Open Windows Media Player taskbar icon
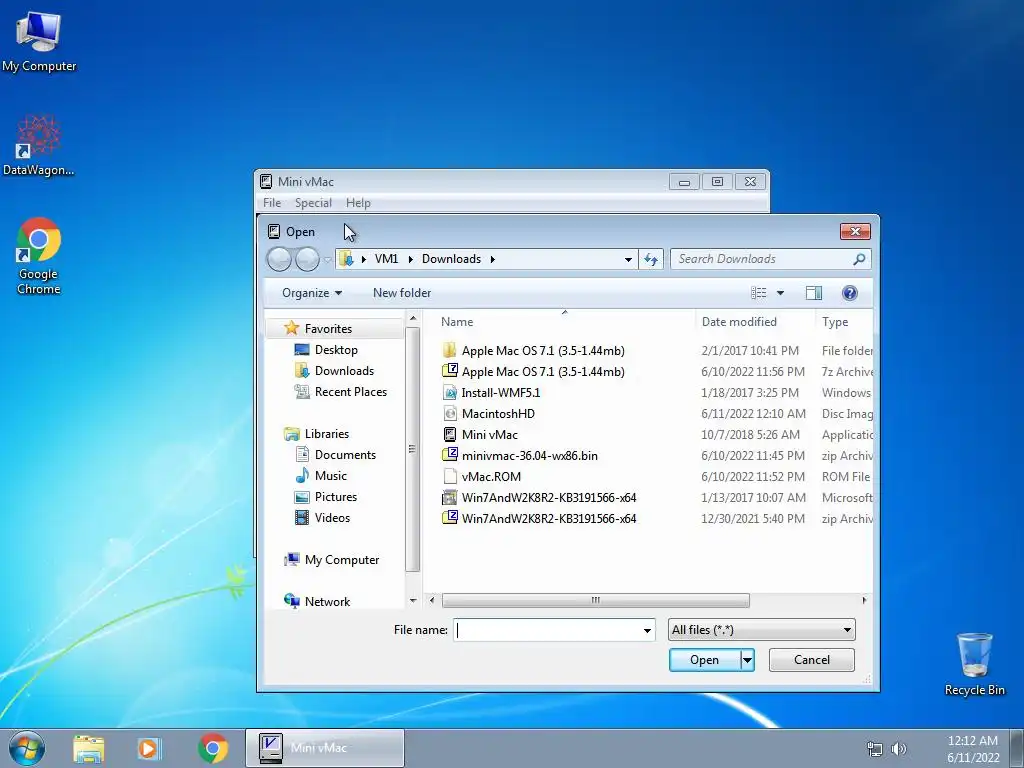1024x768 pixels. pyautogui.click(x=149, y=749)
